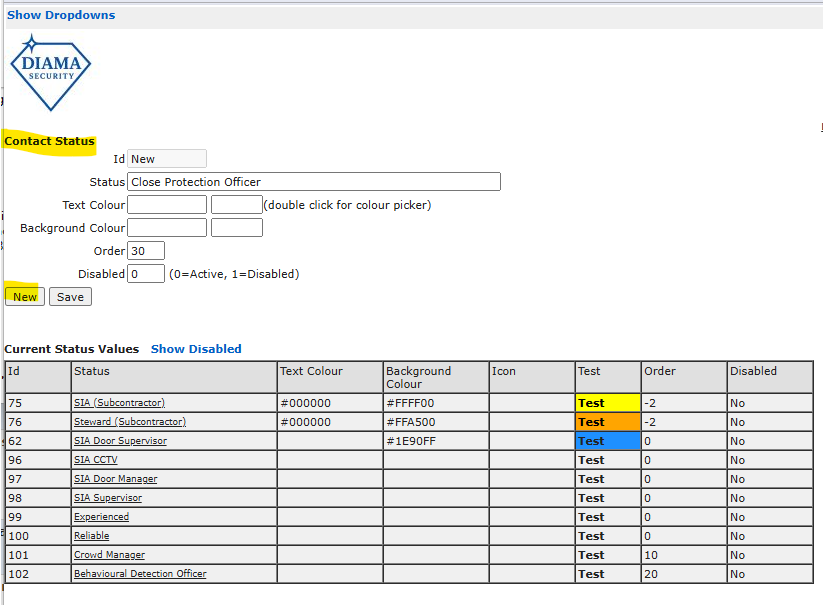Click the first Text Colour input box
823x605 pixels.
[x=167, y=205]
